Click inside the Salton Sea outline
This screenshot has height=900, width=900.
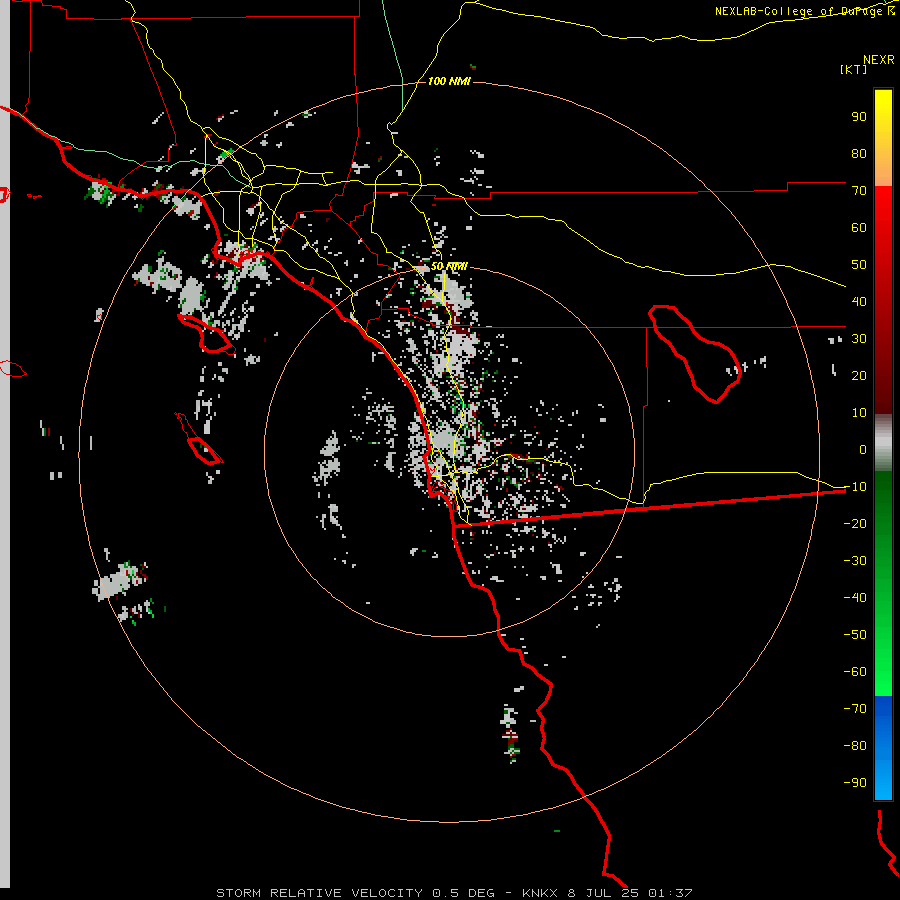click(x=693, y=352)
